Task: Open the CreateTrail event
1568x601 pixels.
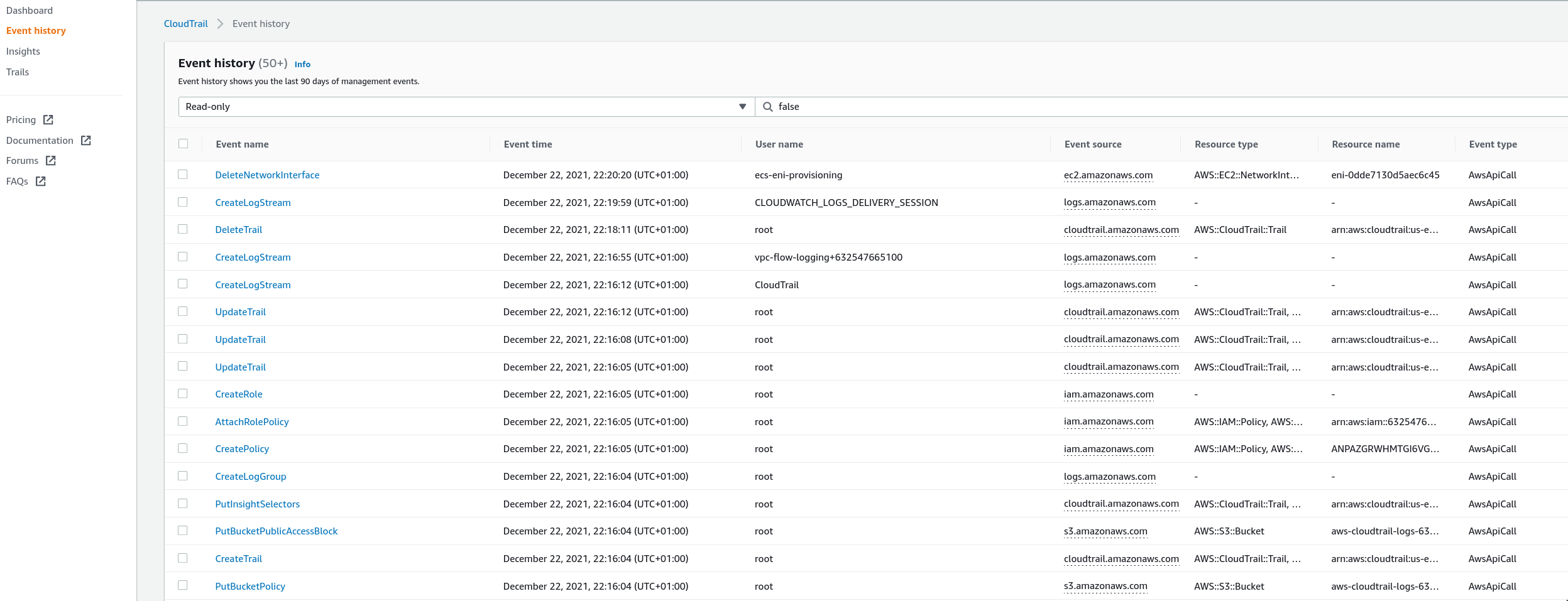Action: tap(239, 559)
